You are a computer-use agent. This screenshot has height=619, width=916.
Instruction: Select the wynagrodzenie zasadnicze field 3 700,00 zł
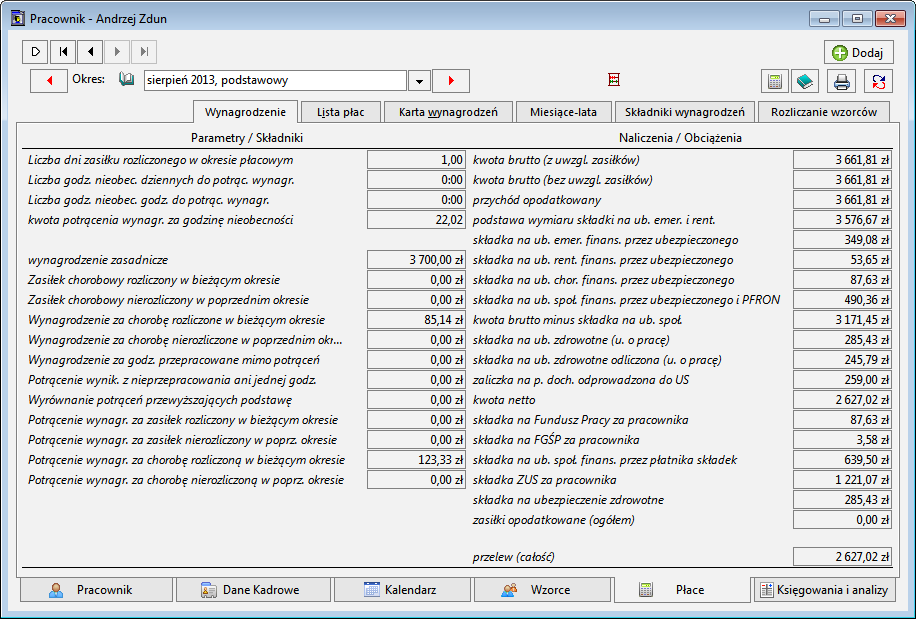tap(417, 260)
